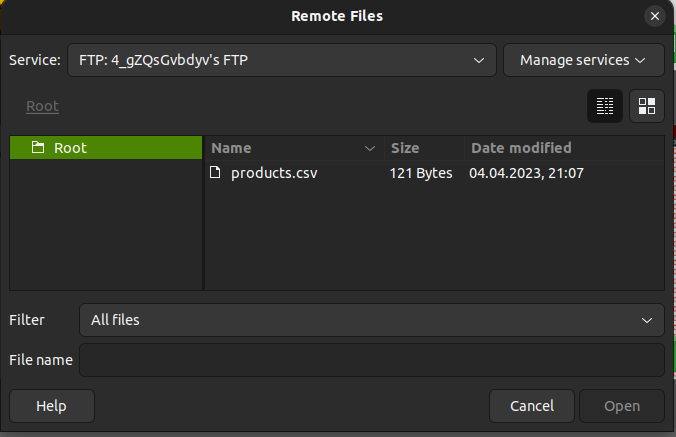
Task: Click the Help button
Action: [x=52, y=406]
